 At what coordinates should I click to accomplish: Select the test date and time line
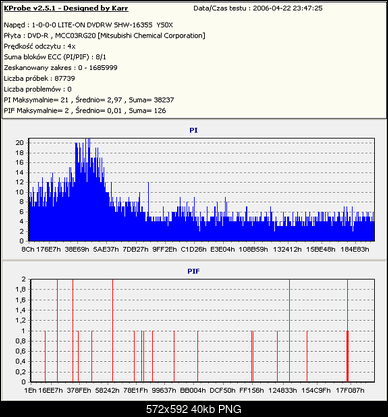pyautogui.click(x=258, y=8)
